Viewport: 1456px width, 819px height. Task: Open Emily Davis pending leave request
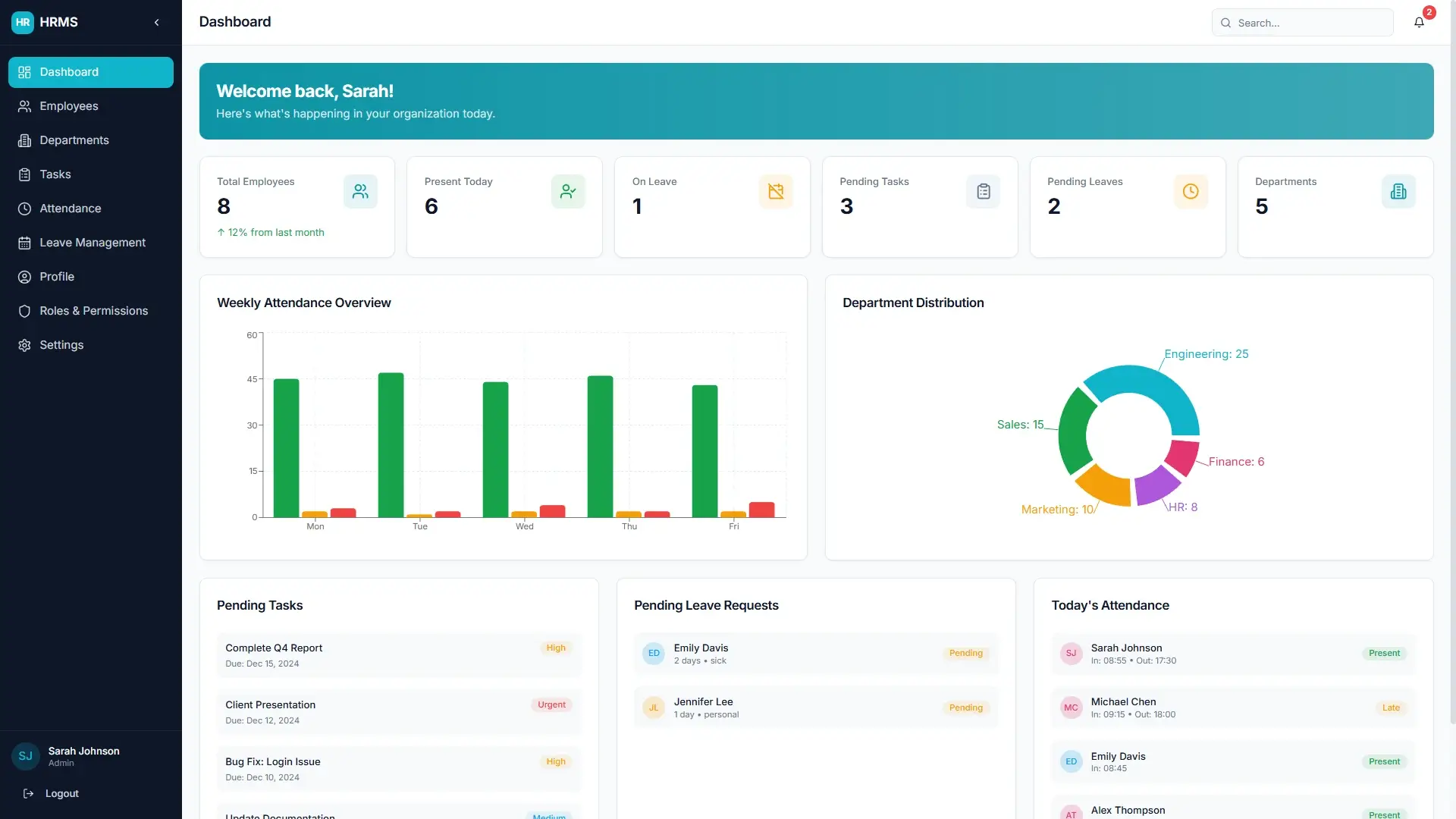pyautogui.click(x=816, y=654)
